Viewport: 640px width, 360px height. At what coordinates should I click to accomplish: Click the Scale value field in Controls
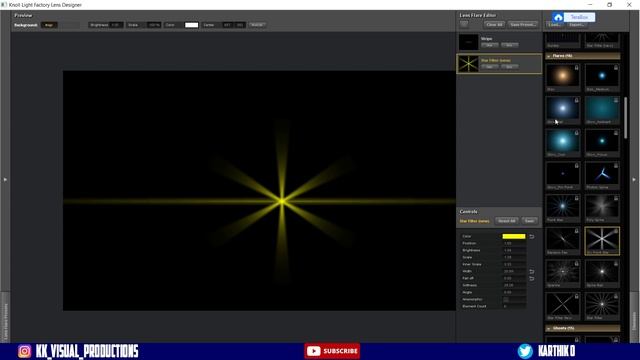pos(514,257)
